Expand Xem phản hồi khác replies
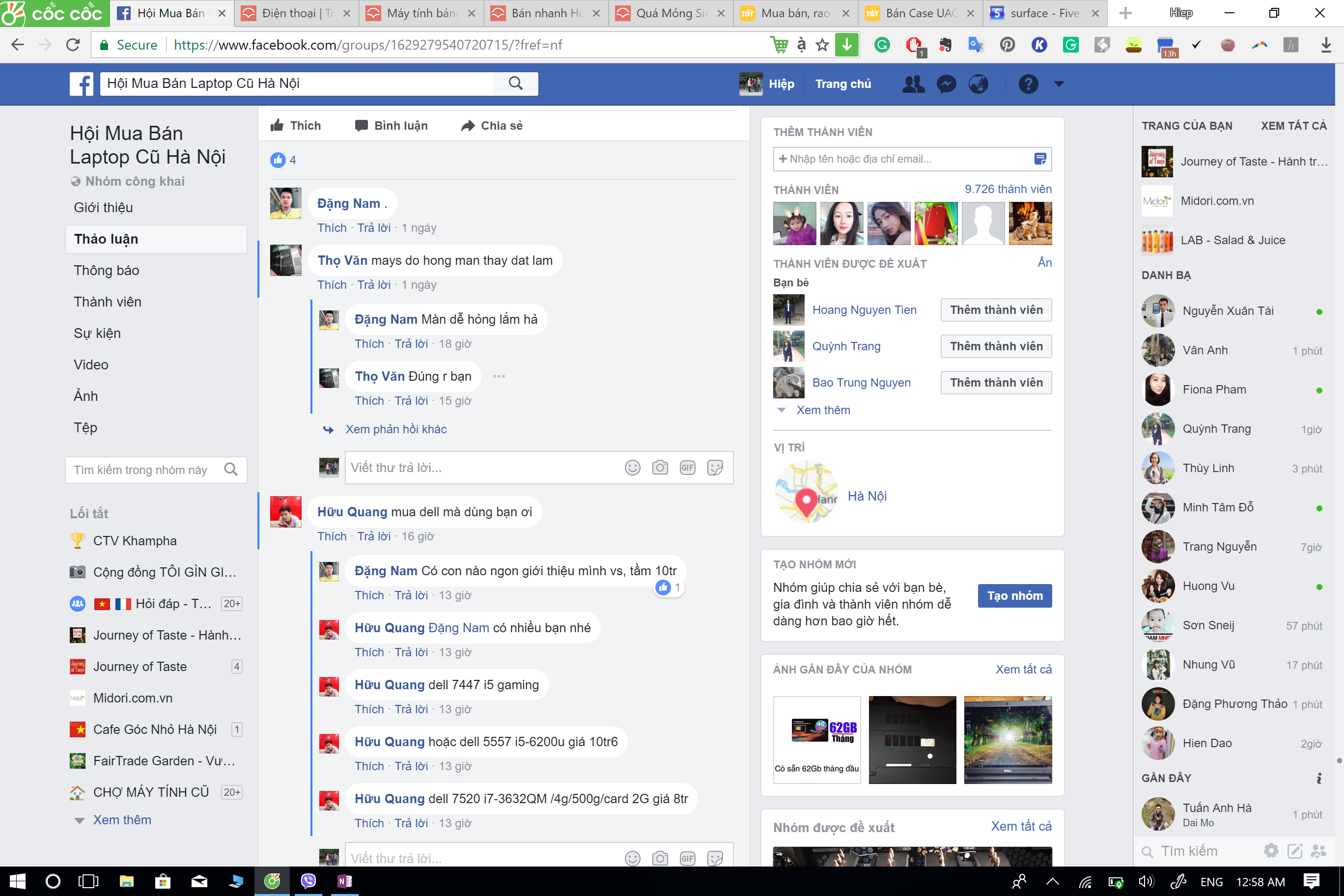Viewport: 1344px width, 896px height. tap(396, 429)
